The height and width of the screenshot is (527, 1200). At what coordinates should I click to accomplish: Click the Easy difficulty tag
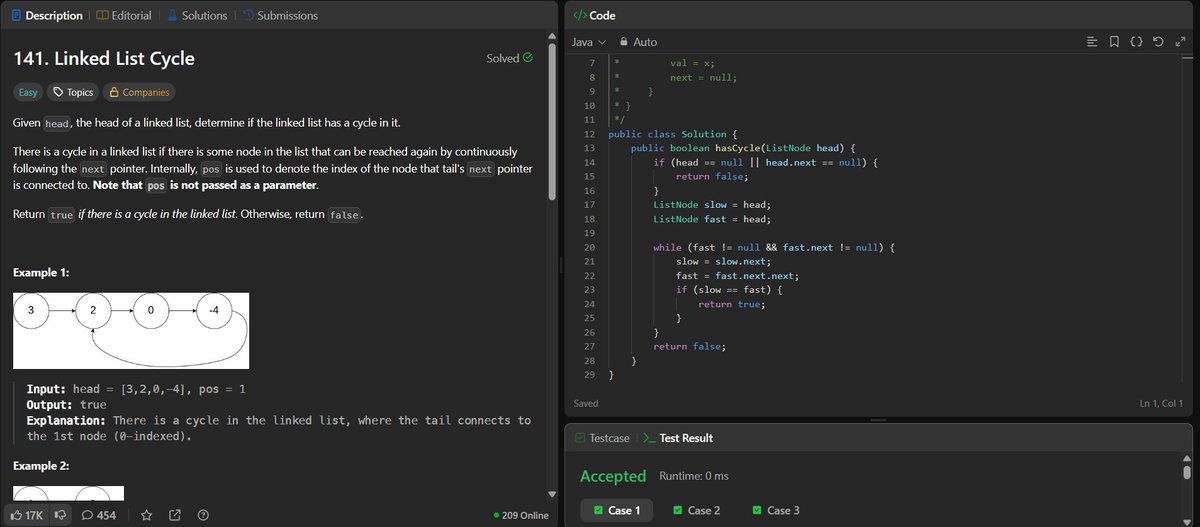tap(28, 92)
